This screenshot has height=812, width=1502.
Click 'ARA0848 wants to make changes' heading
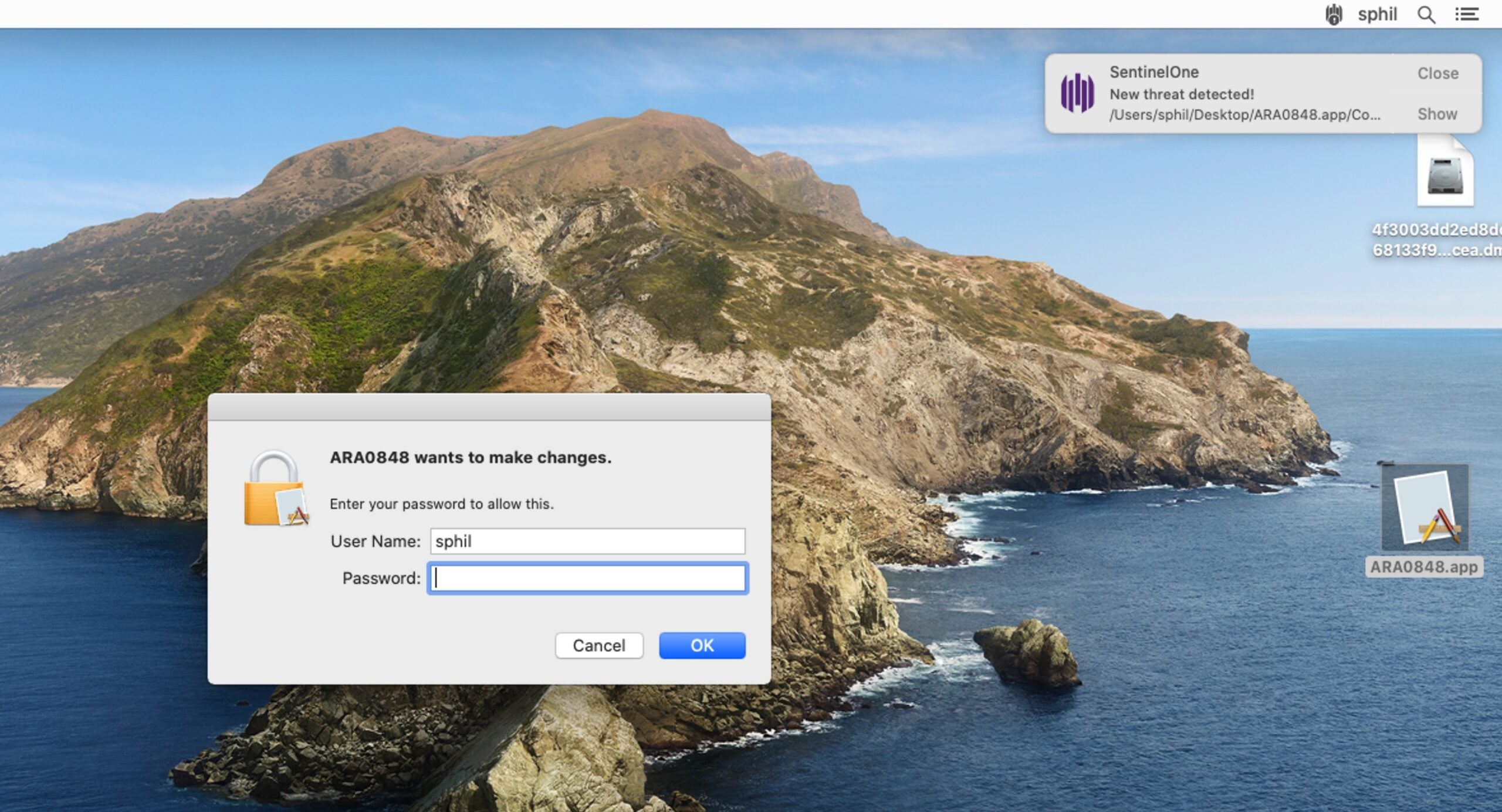coord(471,458)
